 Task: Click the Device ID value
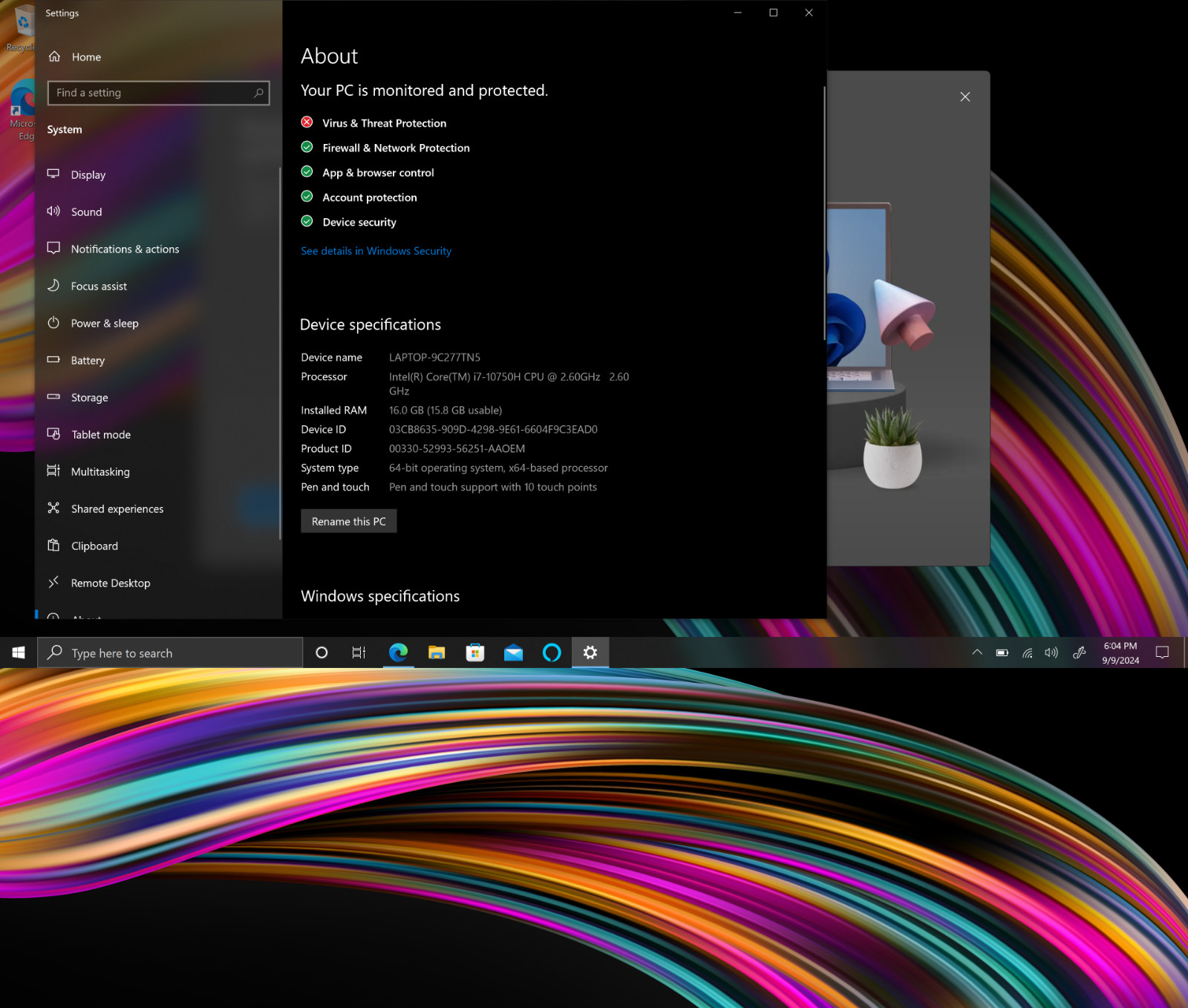493,429
